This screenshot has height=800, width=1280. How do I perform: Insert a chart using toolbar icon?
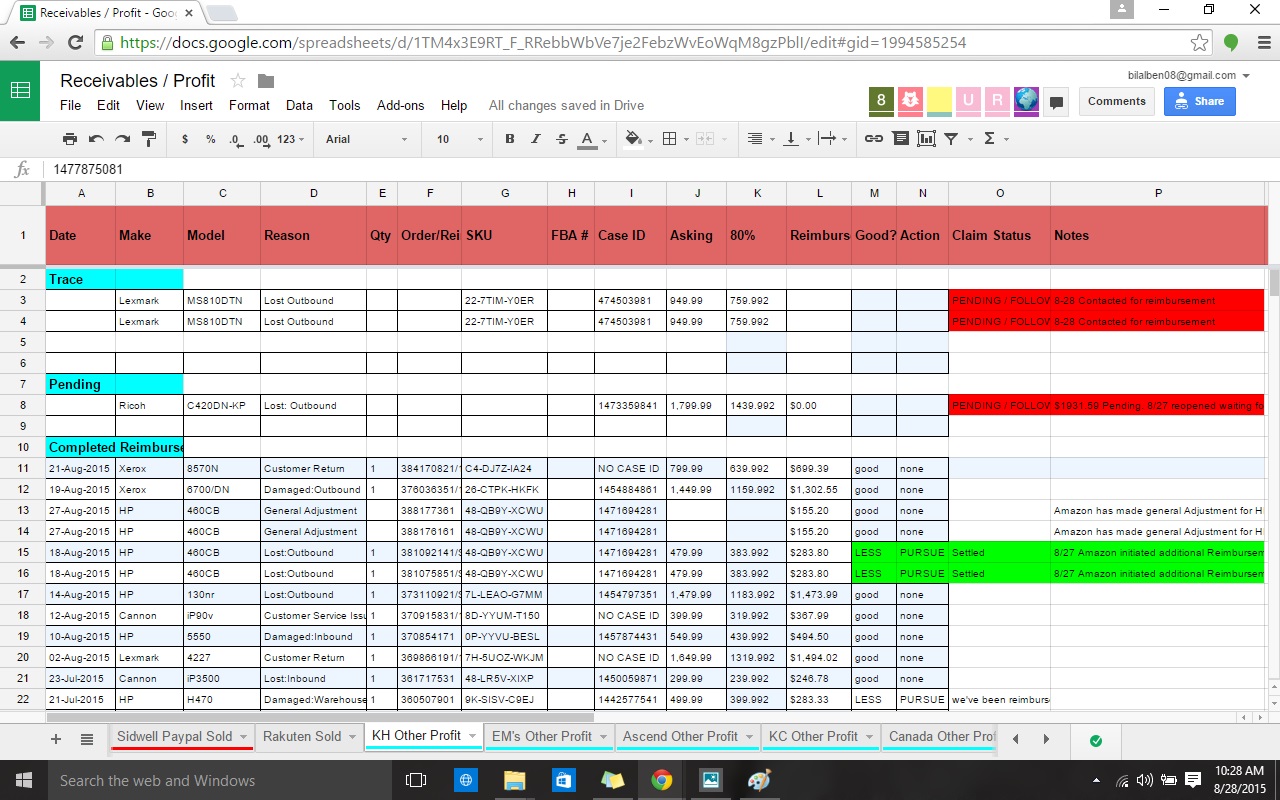[926, 139]
